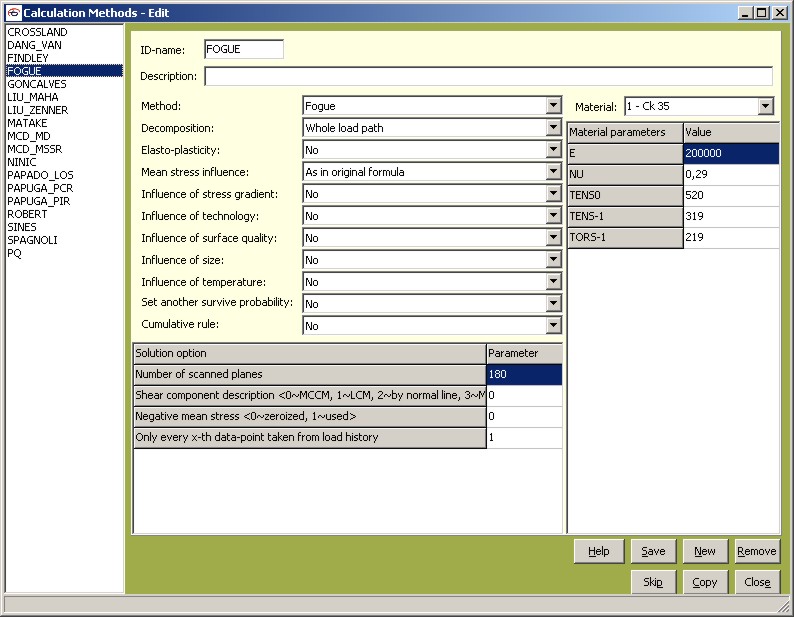Image resolution: width=794 pixels, height=617 pixels.
Task: Select SINES in the methods list
Action: [x=64, y=227]
